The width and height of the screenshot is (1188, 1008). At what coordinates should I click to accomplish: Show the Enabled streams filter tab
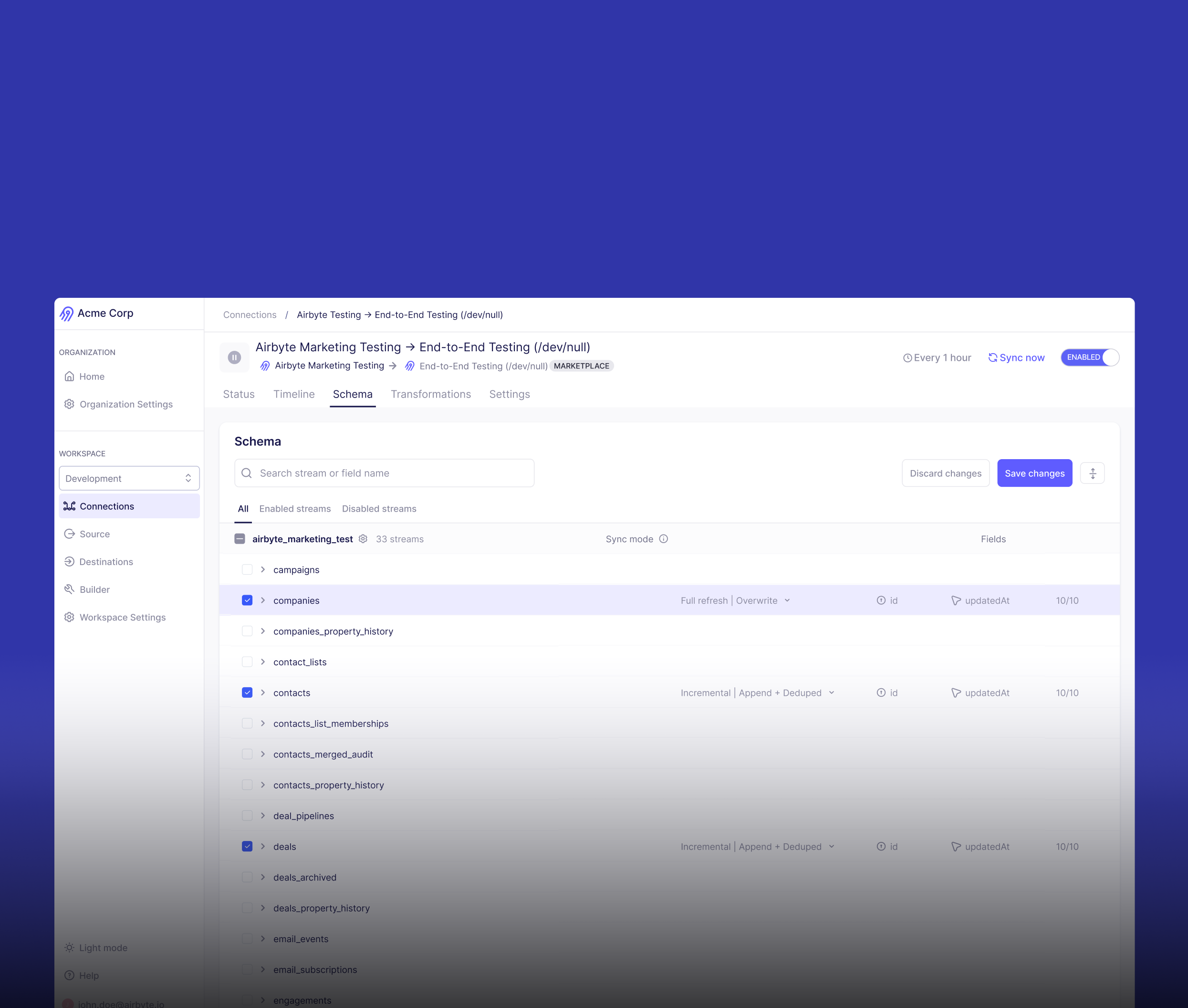coord(295,509)
